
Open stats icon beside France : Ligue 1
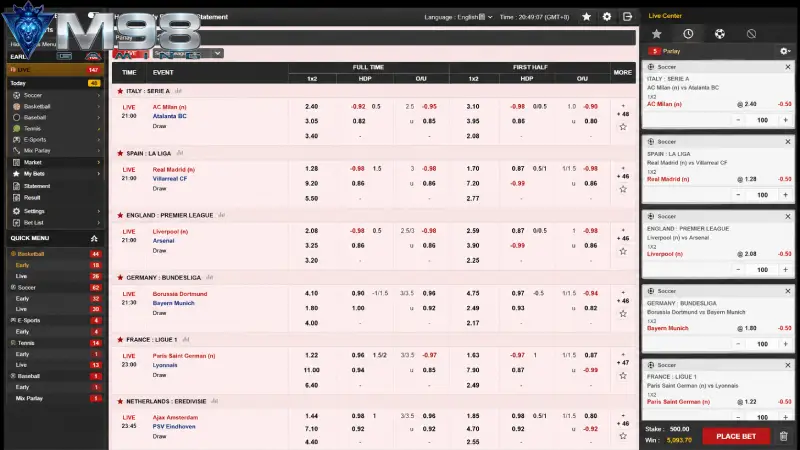click(x=186, y=339)
